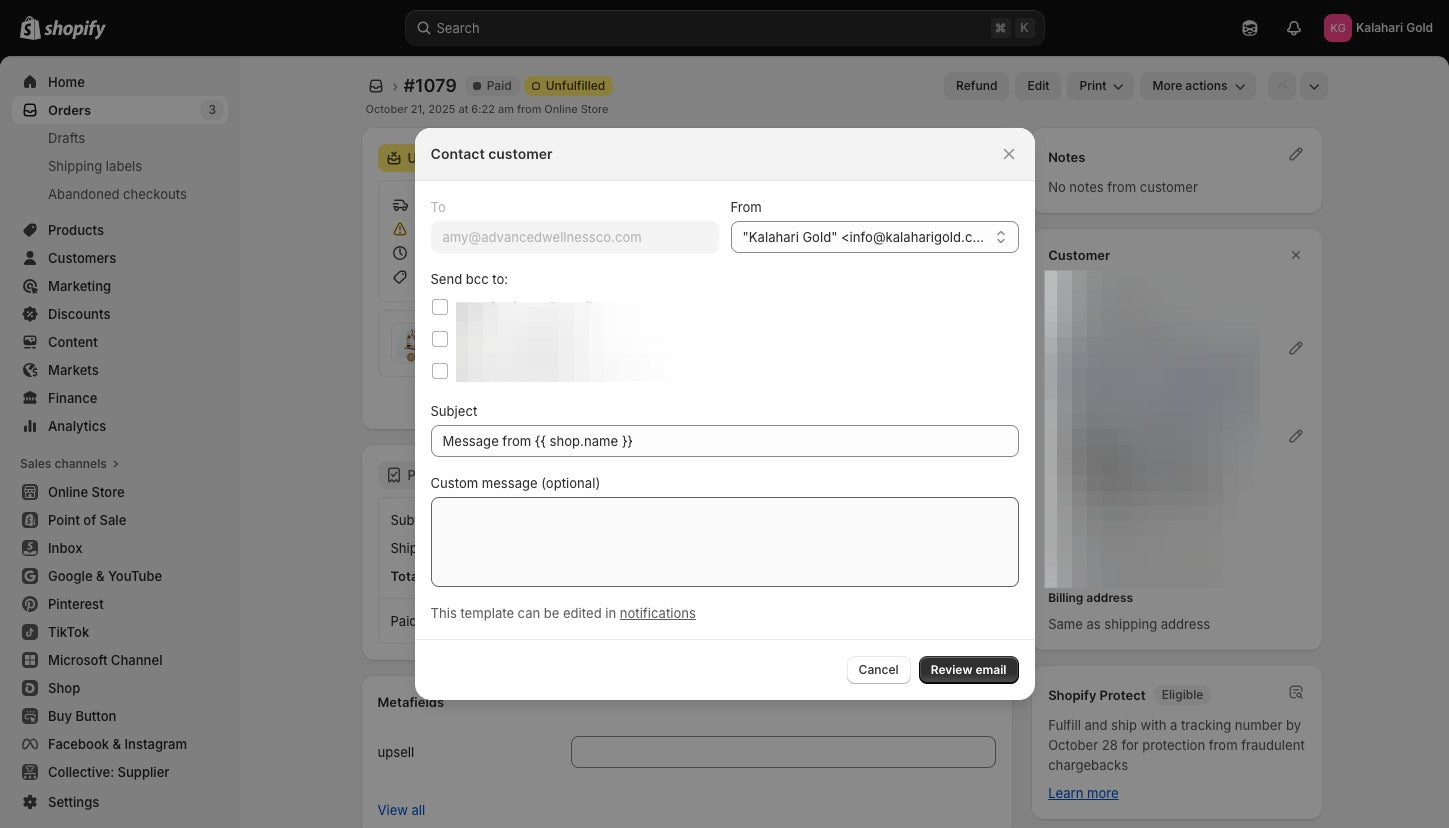Screen dimensions: 1449x828
Task: Click the Custom message text area
Action: tap(724, 542)
